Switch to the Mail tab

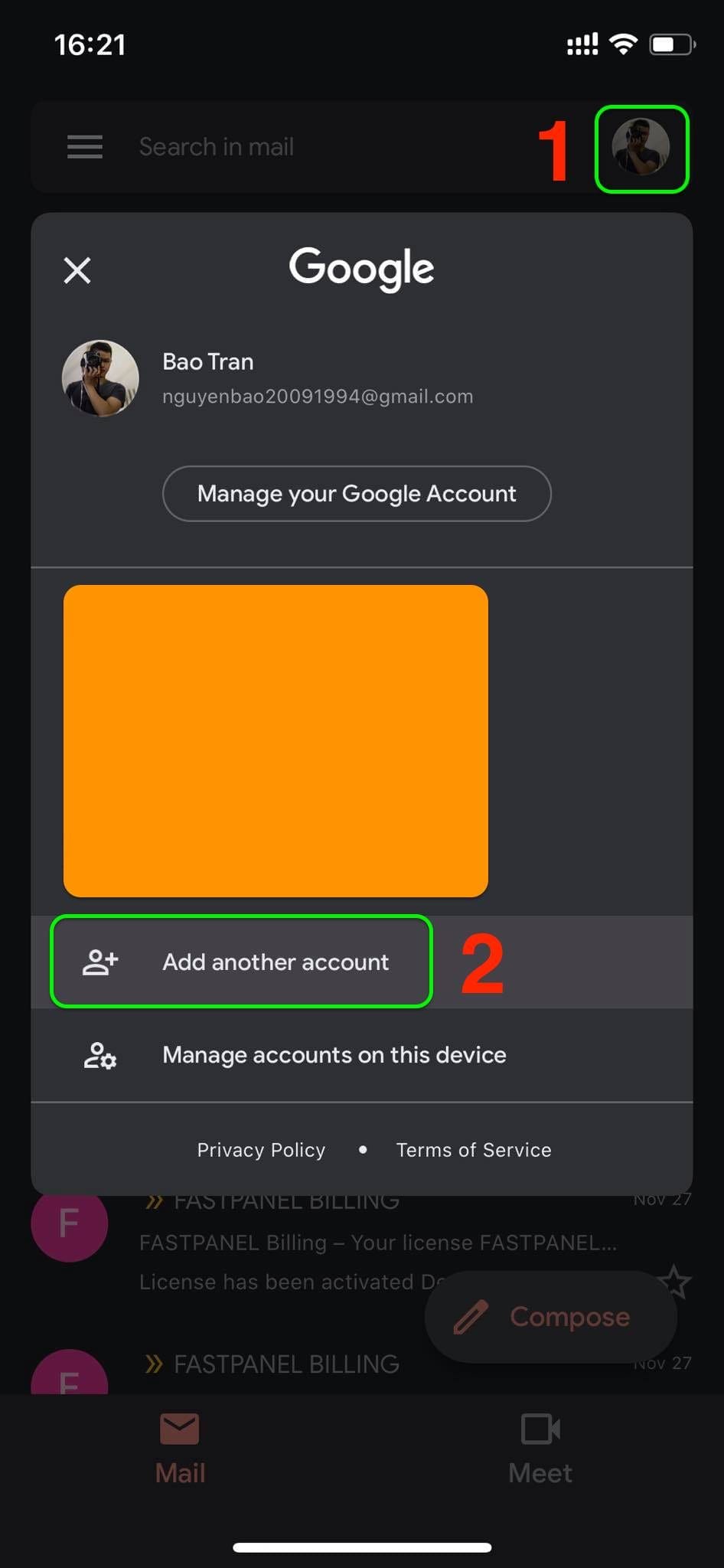(x=179, y=1447)
